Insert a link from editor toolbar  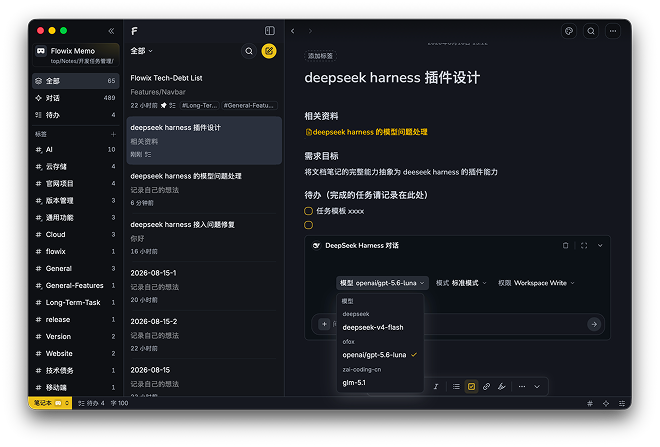(487, 386)
